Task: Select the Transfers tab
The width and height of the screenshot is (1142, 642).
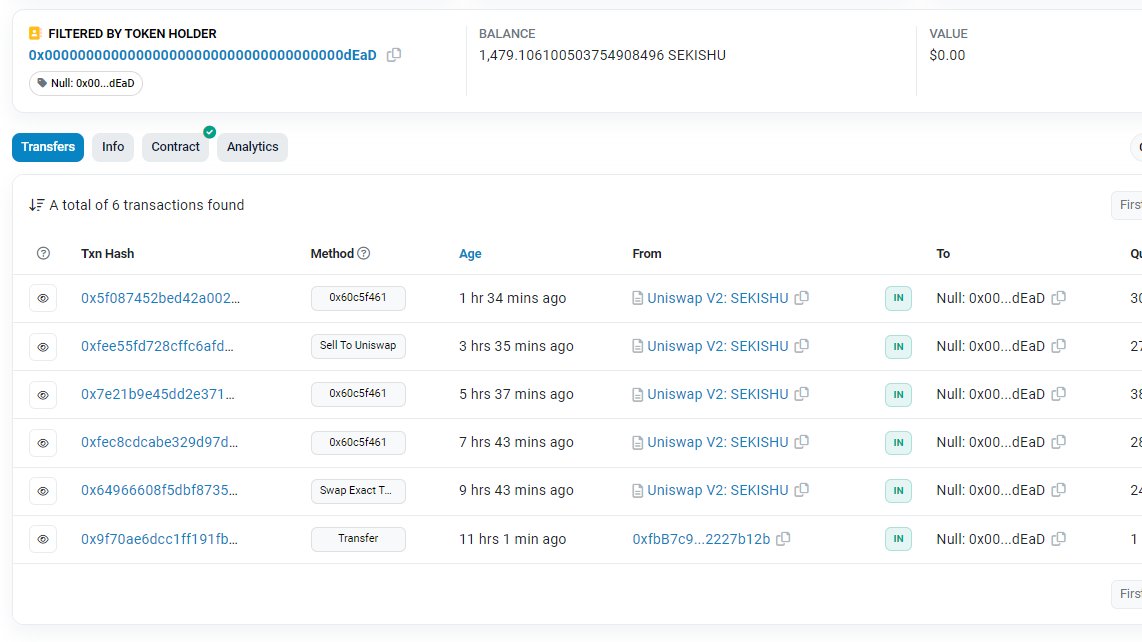Action: click(x=48, y=146)
